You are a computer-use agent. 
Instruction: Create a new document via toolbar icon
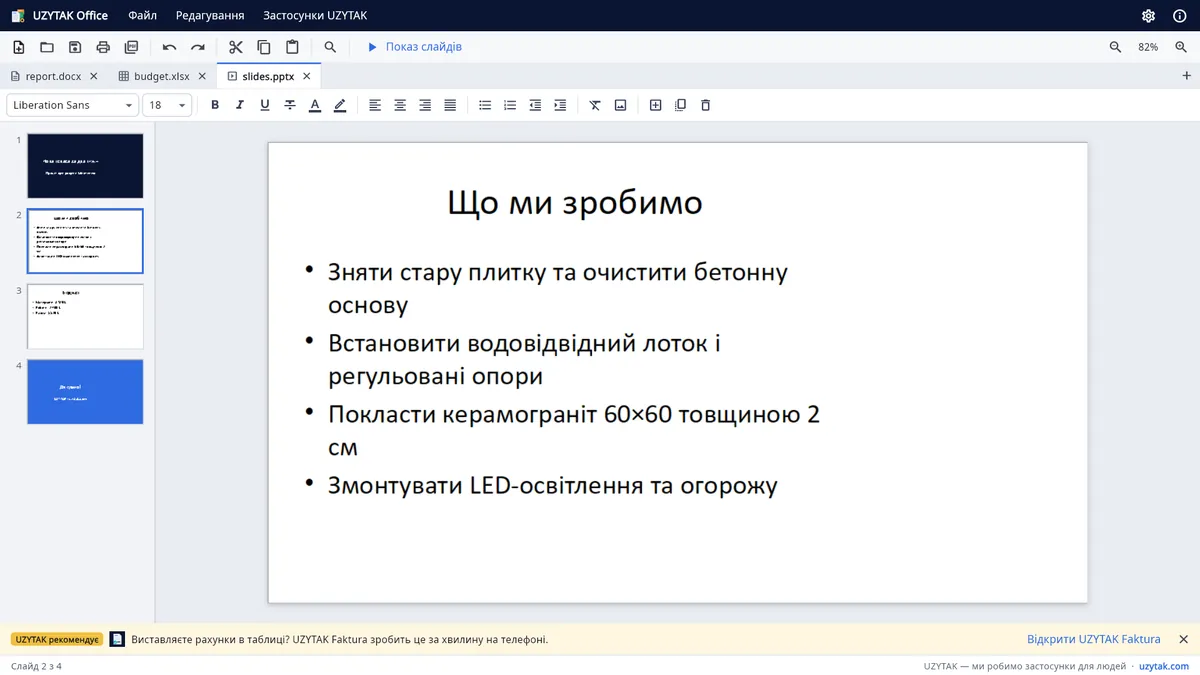pyautogui.click(x=19, y=47)
